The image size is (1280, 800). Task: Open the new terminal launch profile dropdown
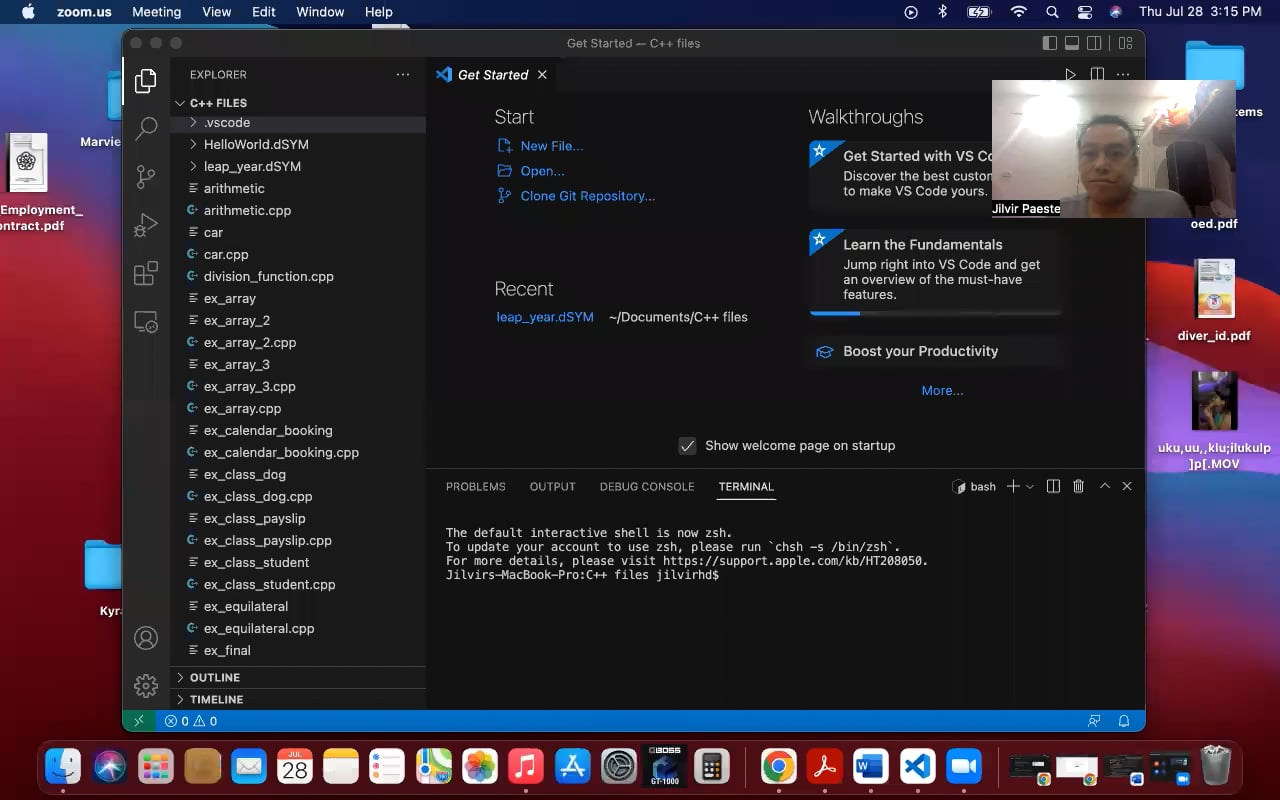[1030, 487]
